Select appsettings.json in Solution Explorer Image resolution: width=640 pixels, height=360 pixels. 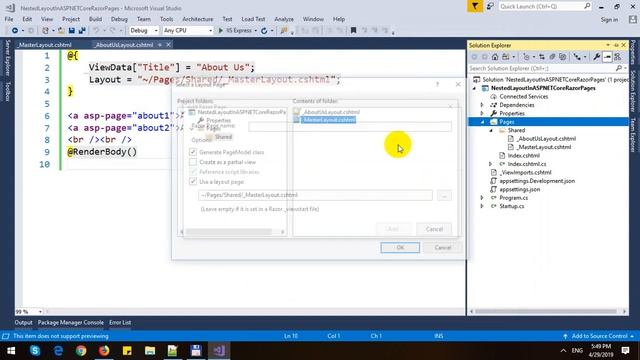click(519, 189)
